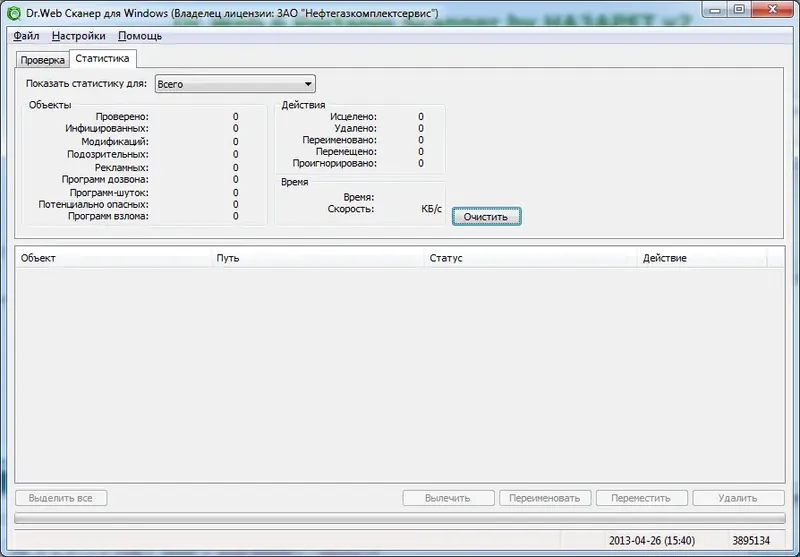Click the Проверено: label
The height and width of the screenshot is (557, 800).
(x=122, y=117)
